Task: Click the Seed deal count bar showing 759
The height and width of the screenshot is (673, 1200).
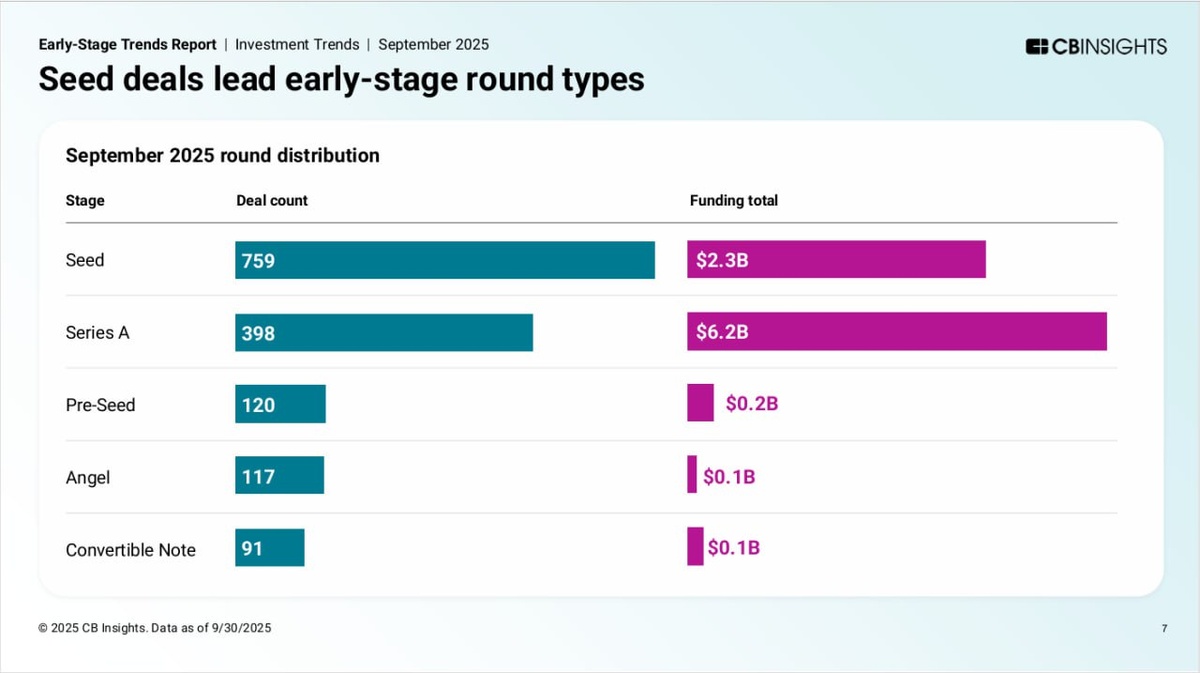Action: click(x=445, y=260)
